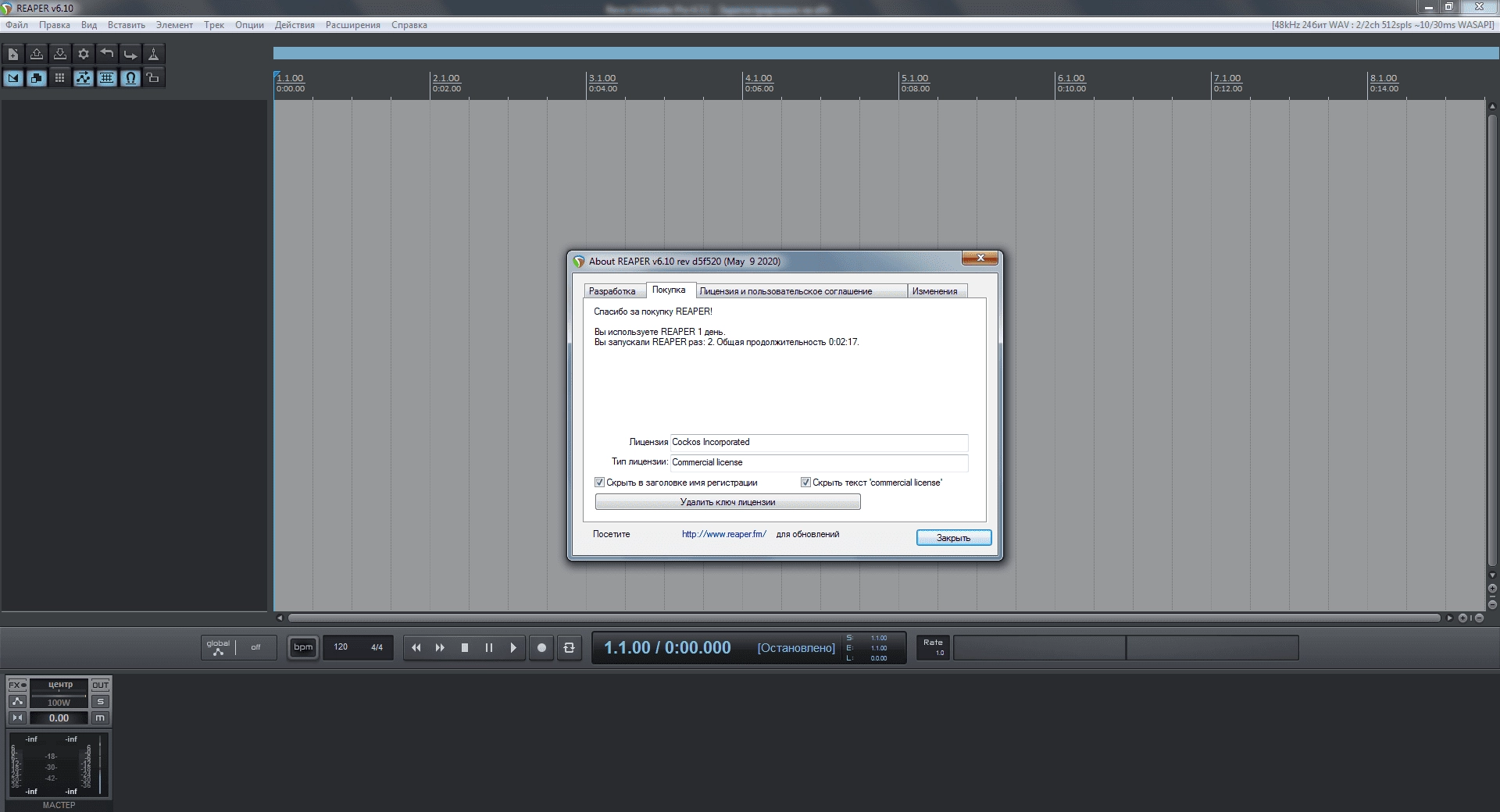Toggle master mono/stereo button
Viewport: 1500px width, 812px height.
(x=17, y=718)
